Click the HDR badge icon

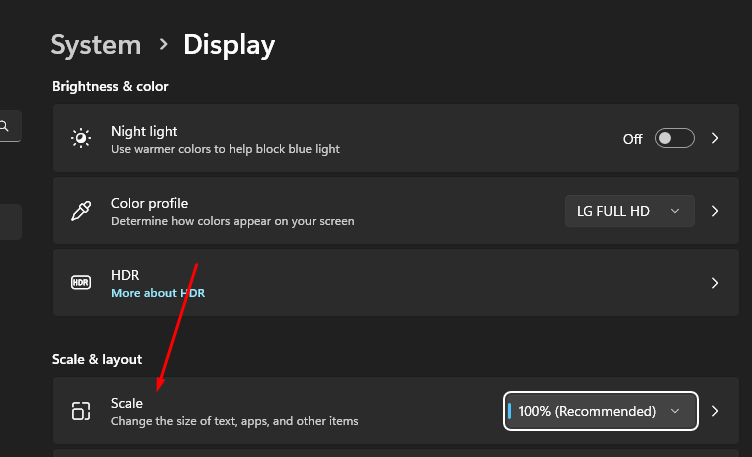81,283
